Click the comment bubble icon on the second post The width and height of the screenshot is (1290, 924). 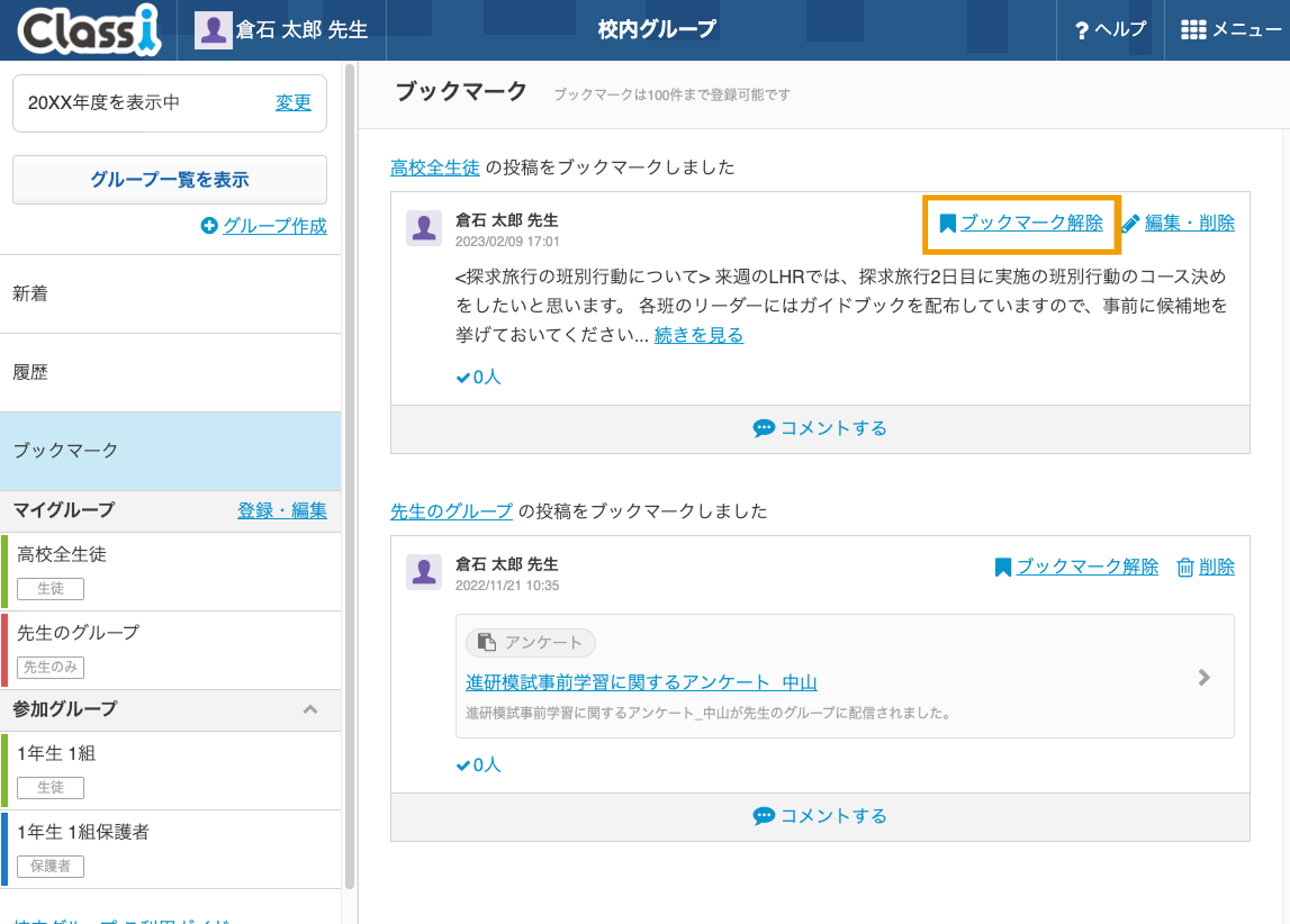coord(764,816)
